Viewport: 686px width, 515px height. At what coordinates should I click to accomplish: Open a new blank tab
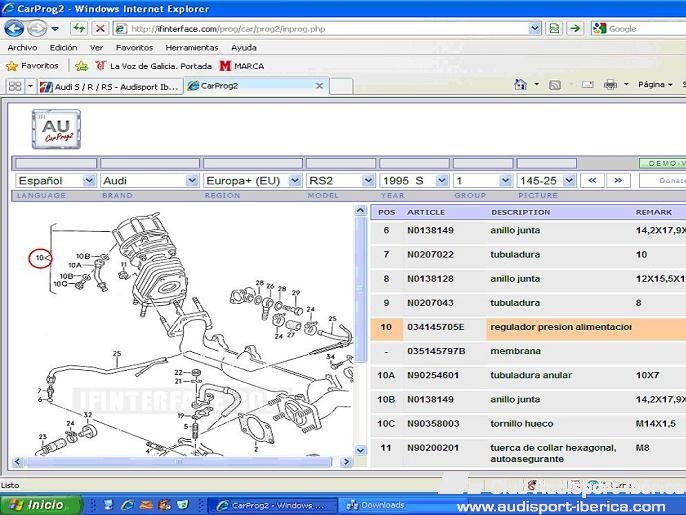click(x=342, y=86)
